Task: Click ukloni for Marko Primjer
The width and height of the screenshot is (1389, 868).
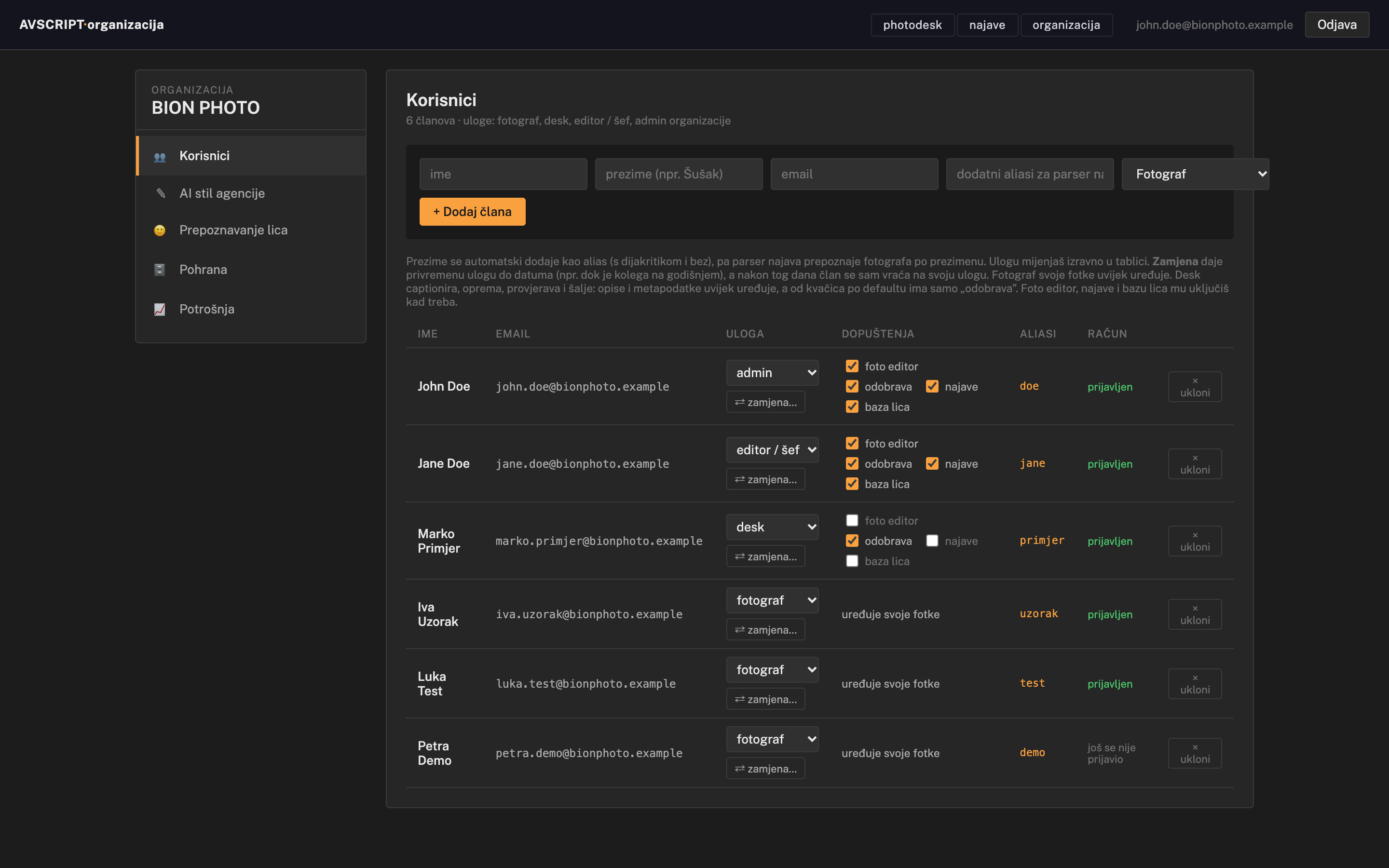Action: pyautogui.click(x=1195, y=542)
